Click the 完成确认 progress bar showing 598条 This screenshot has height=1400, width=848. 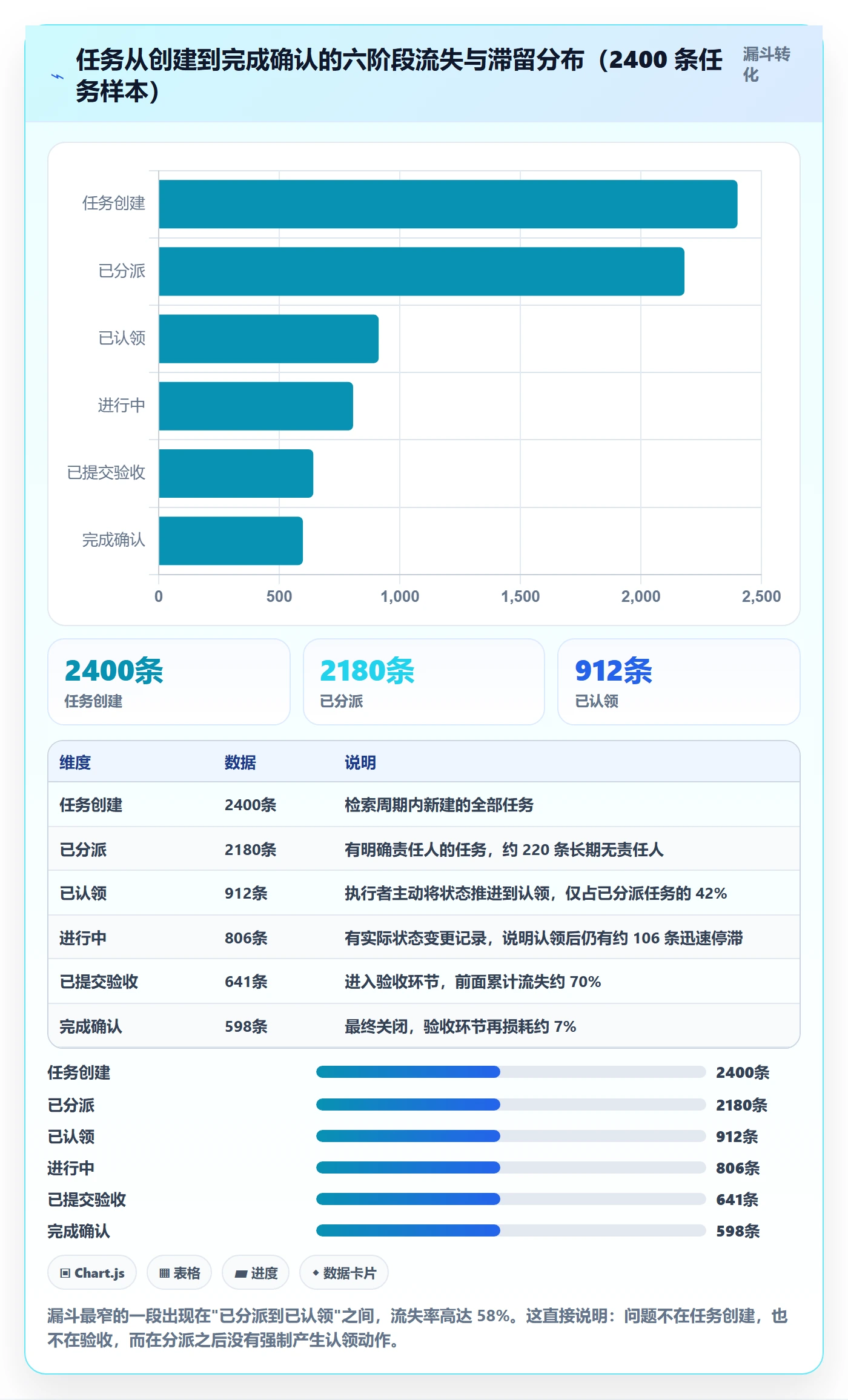point(511,1231)
